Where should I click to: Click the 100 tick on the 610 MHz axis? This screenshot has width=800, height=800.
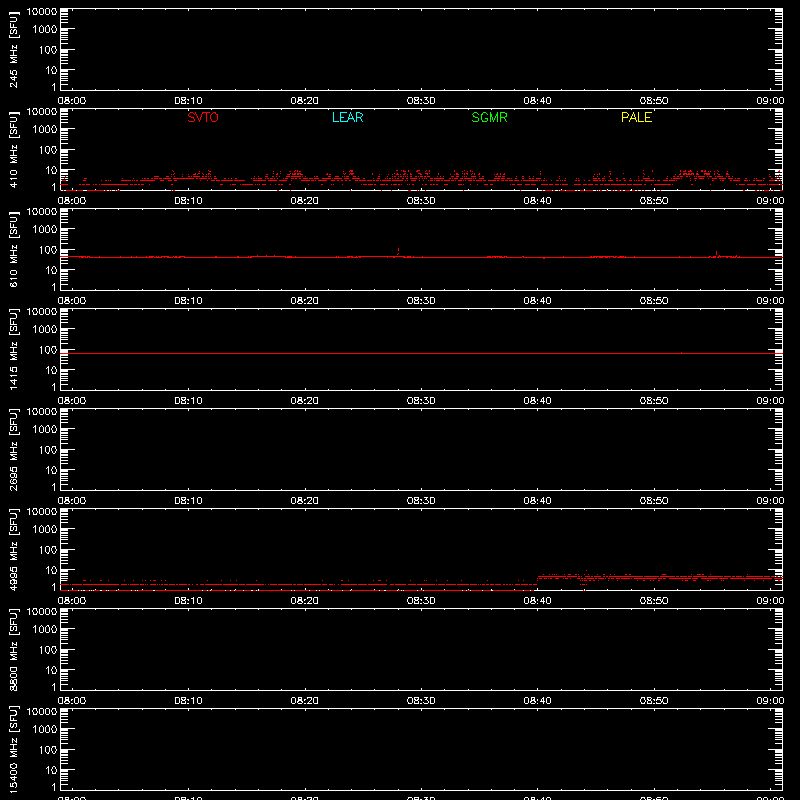[x=48, y=250]
